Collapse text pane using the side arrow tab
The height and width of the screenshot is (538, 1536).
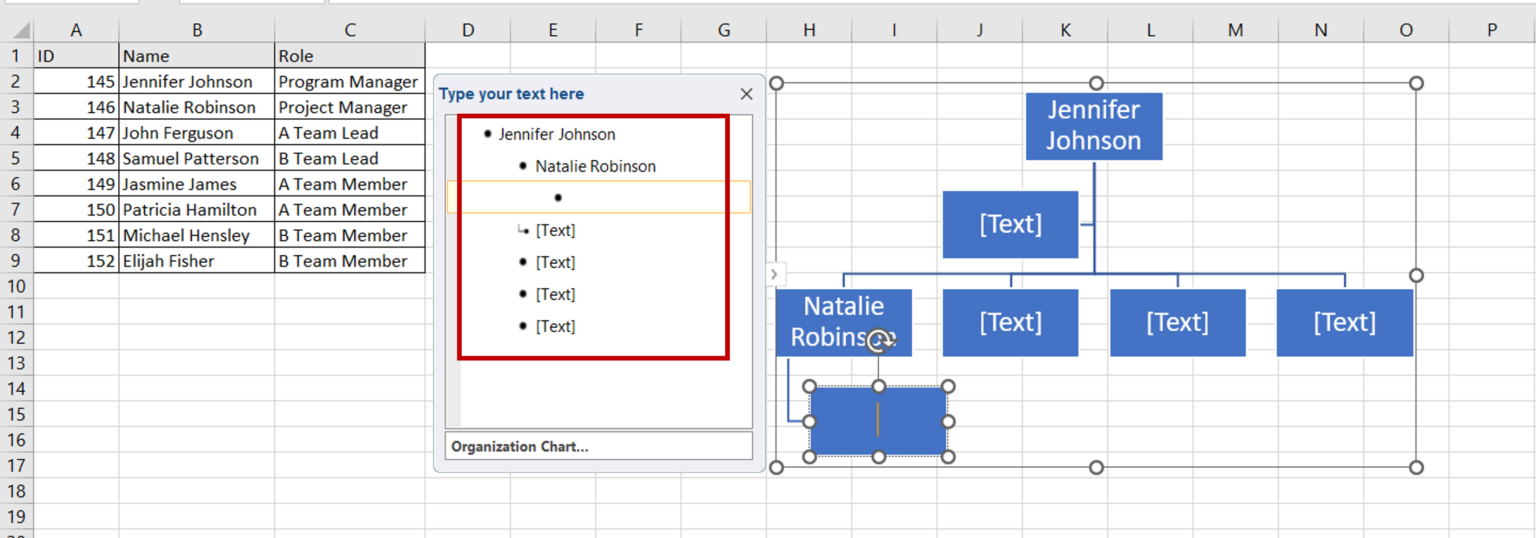coord(774,274)
